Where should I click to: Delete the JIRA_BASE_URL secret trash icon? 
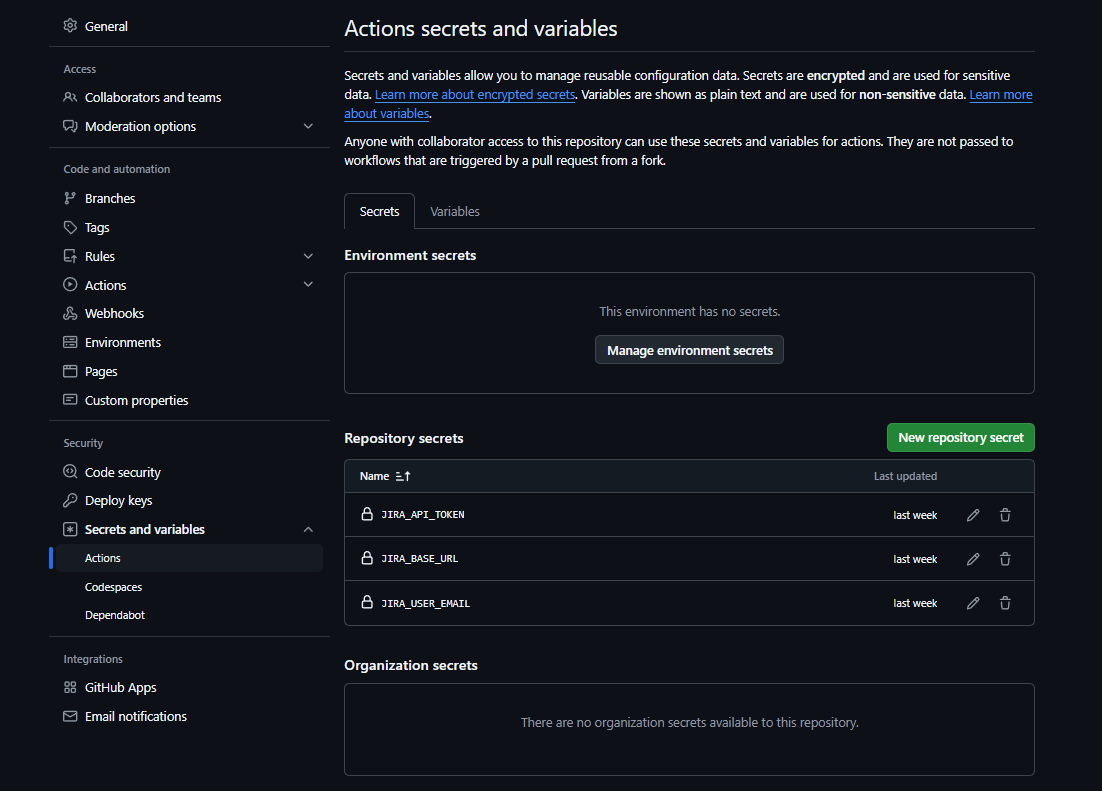[x=1005, y=559]
